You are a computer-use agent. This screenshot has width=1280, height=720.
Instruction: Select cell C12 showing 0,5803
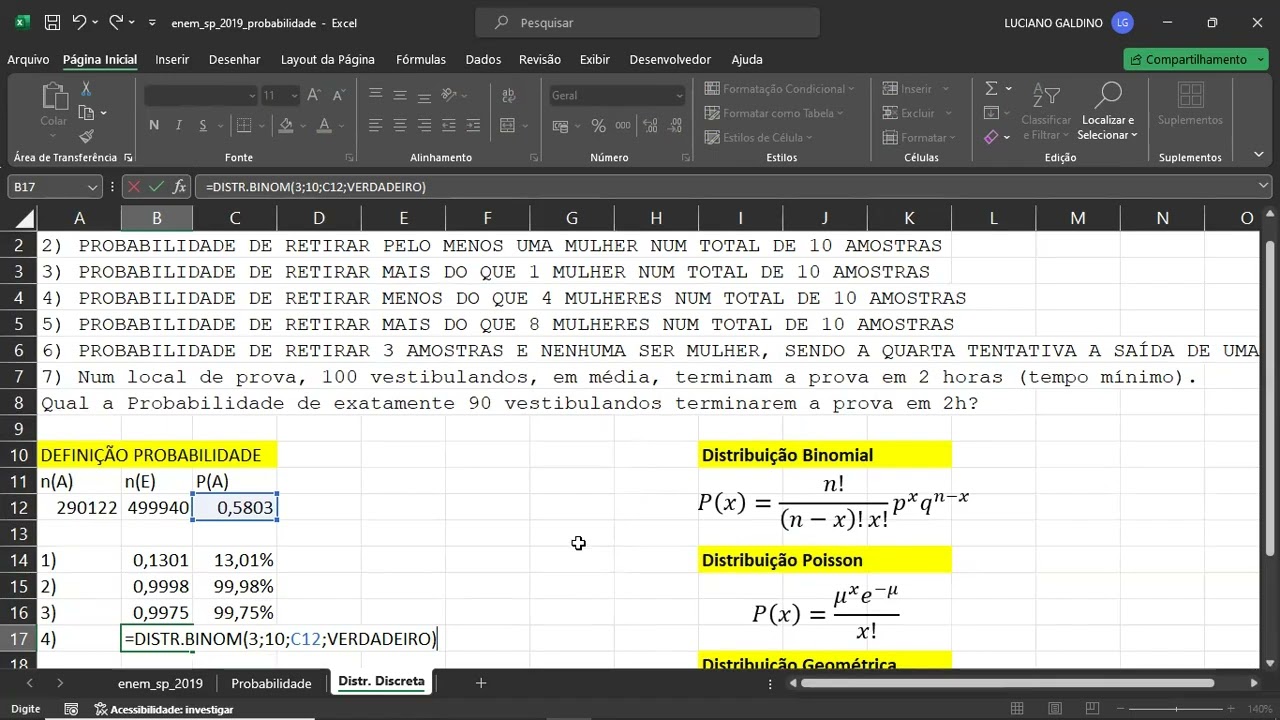235,507
